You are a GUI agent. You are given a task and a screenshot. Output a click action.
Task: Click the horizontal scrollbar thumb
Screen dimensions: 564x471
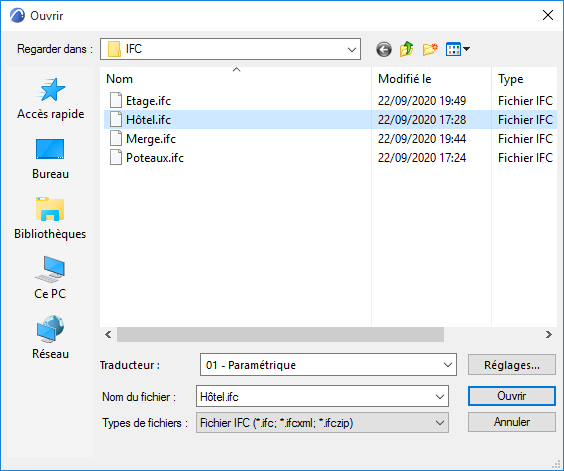coord(280,335)
